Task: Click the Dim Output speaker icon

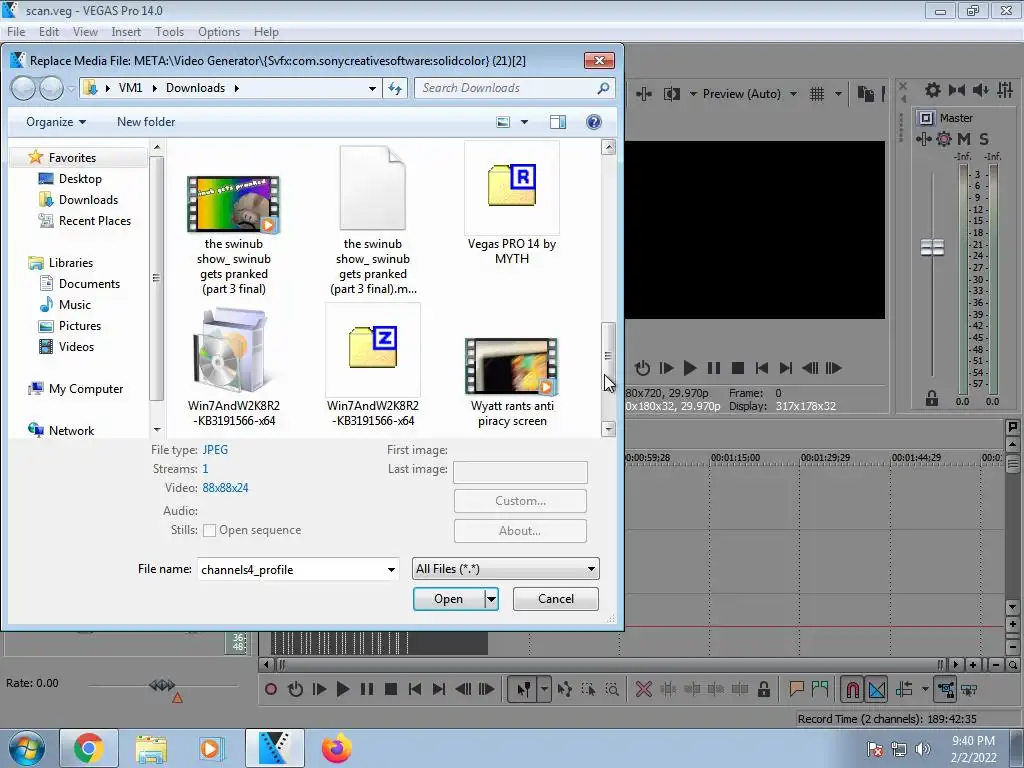Action: click(980, 90)
